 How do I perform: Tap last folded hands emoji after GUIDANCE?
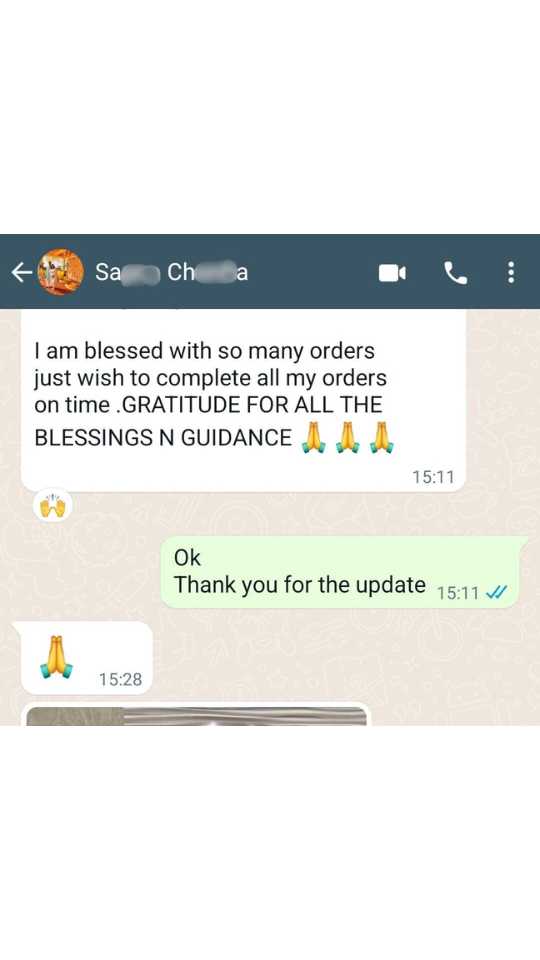click(381, 438)
